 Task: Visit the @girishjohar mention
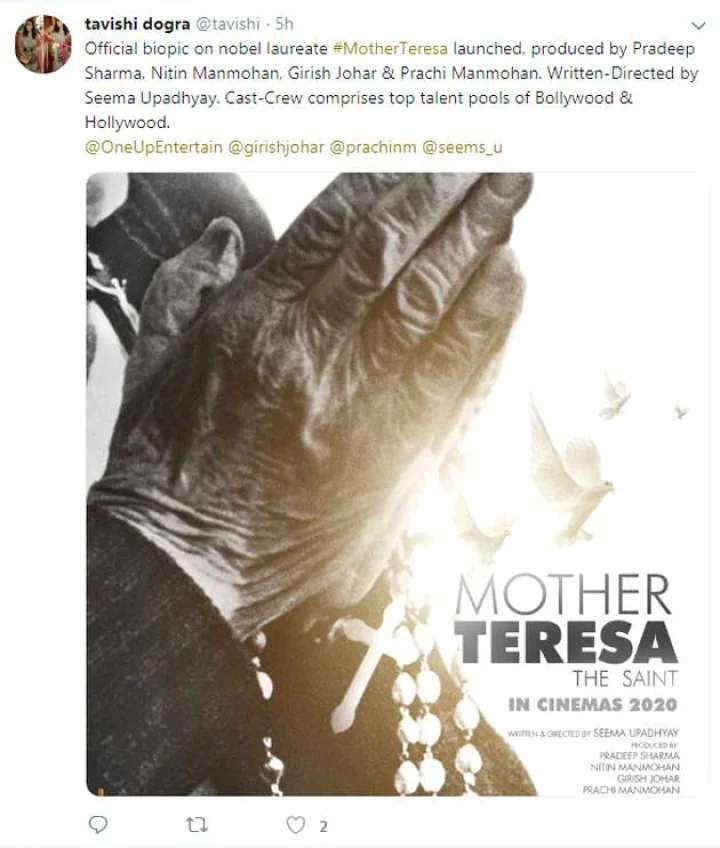point(276,147)
